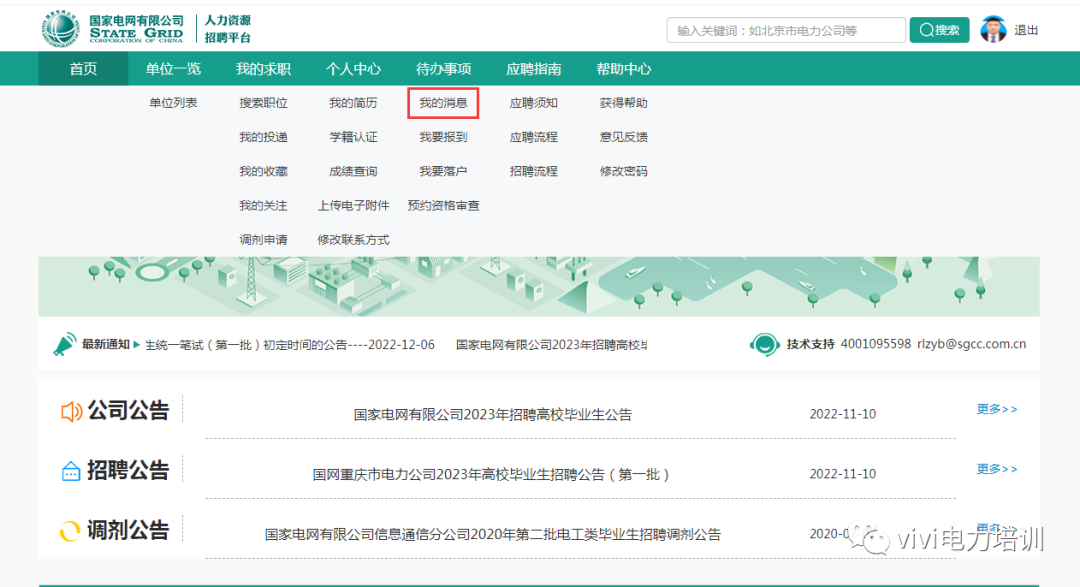Open the 国网重庆市电力公司2023 recruitment announcement
The width and height of the screenshot is (1080, 587).
[490, 474]
